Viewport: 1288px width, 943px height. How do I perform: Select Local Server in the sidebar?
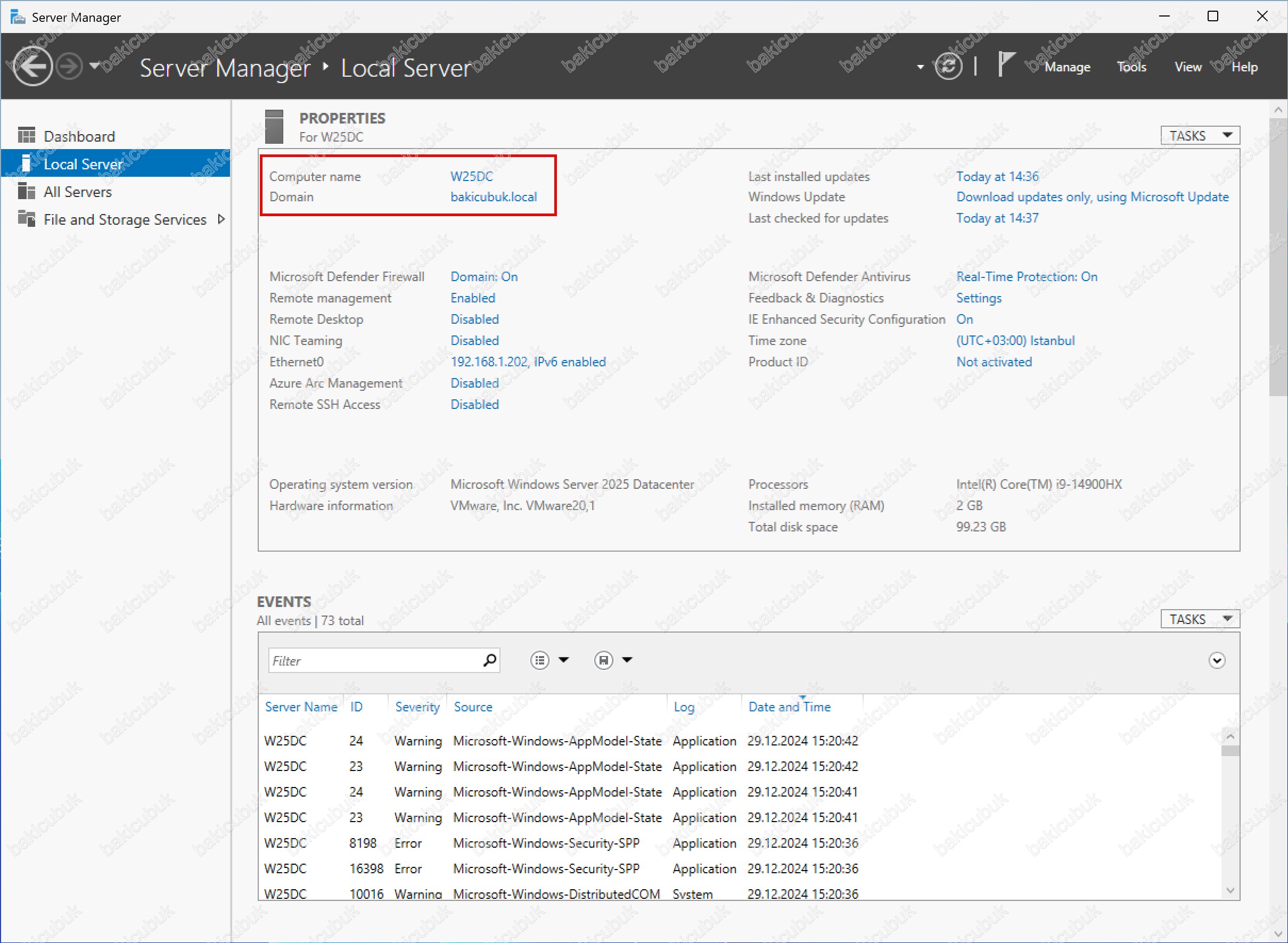coord(115,164)
